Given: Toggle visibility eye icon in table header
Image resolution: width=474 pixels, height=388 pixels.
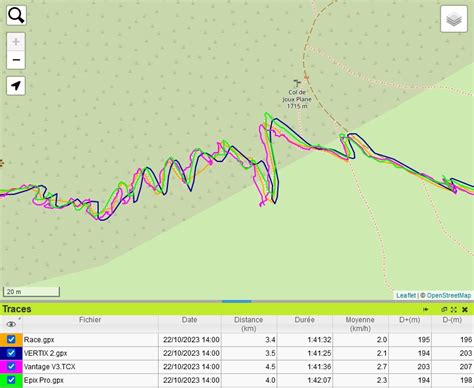Looking at the screenshot, I should click(11, 324).
